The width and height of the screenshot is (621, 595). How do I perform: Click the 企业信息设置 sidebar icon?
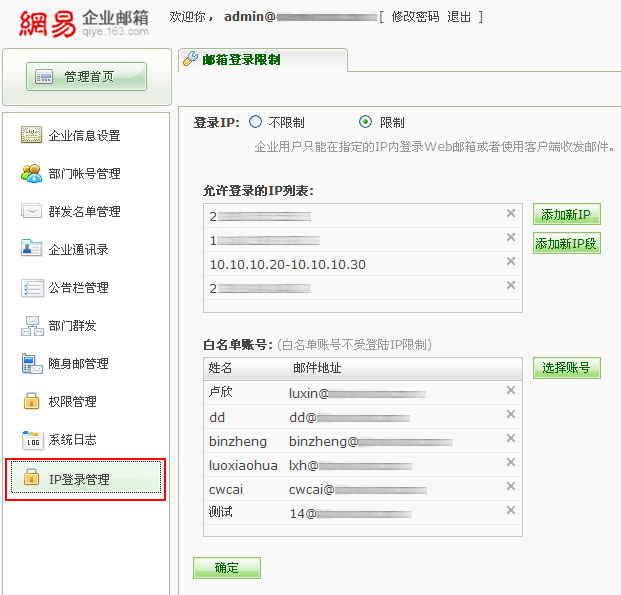coord(31,136)
